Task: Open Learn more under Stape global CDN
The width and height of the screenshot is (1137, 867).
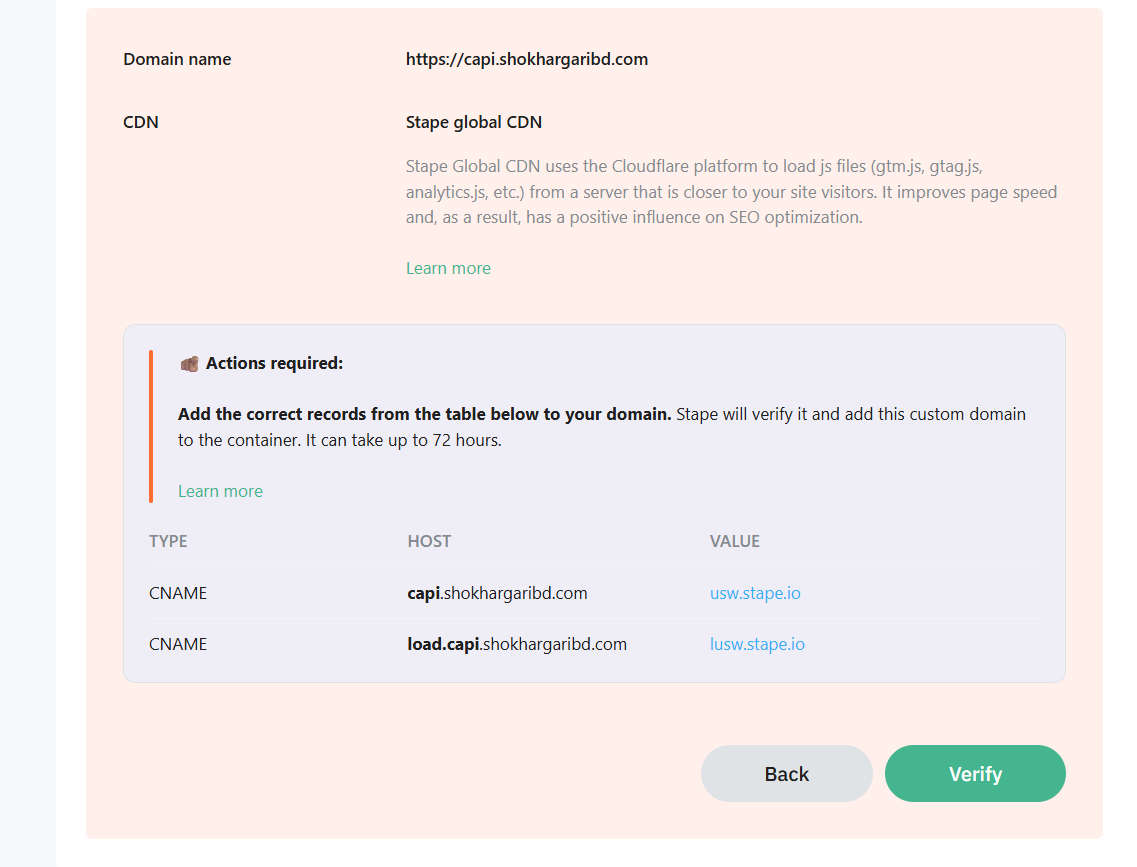Action: [448, 268]
